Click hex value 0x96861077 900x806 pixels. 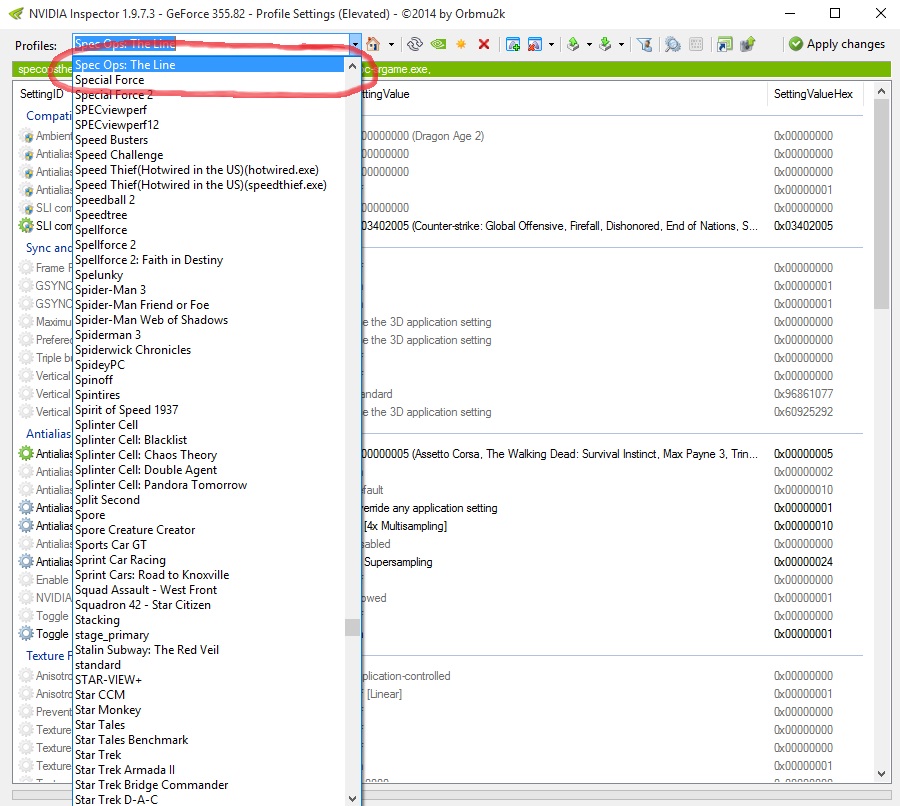803,394
